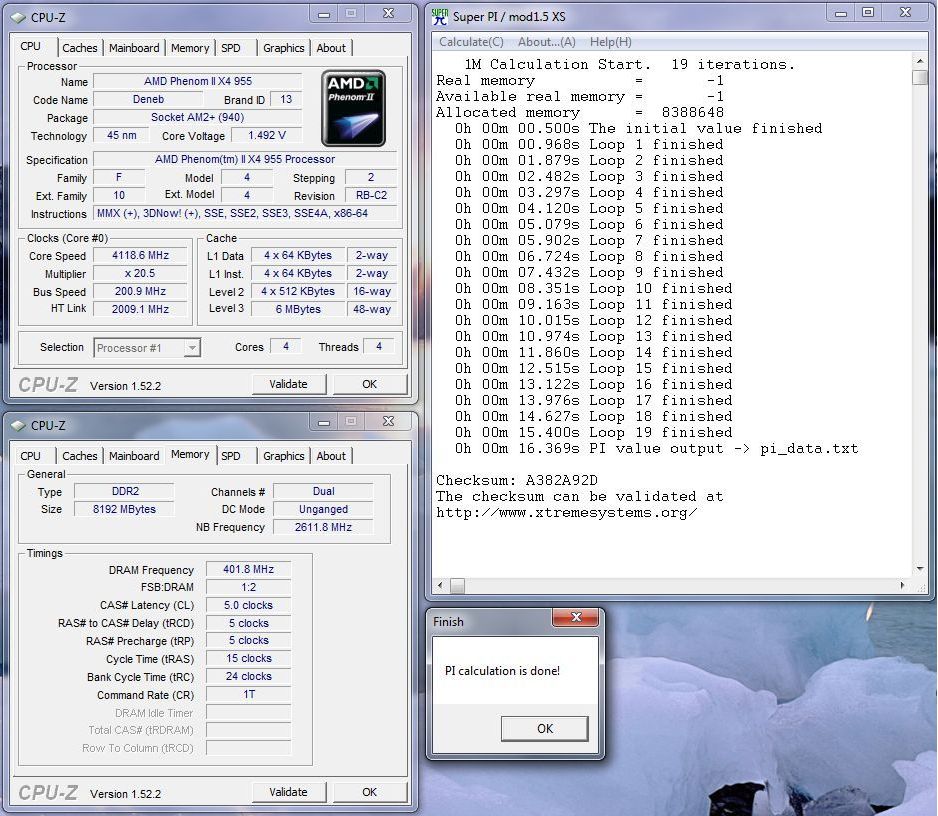Viewport: 938px width, 816px height.
Task: Close the top CPU-Z window
Action: [x=388, y=14]
